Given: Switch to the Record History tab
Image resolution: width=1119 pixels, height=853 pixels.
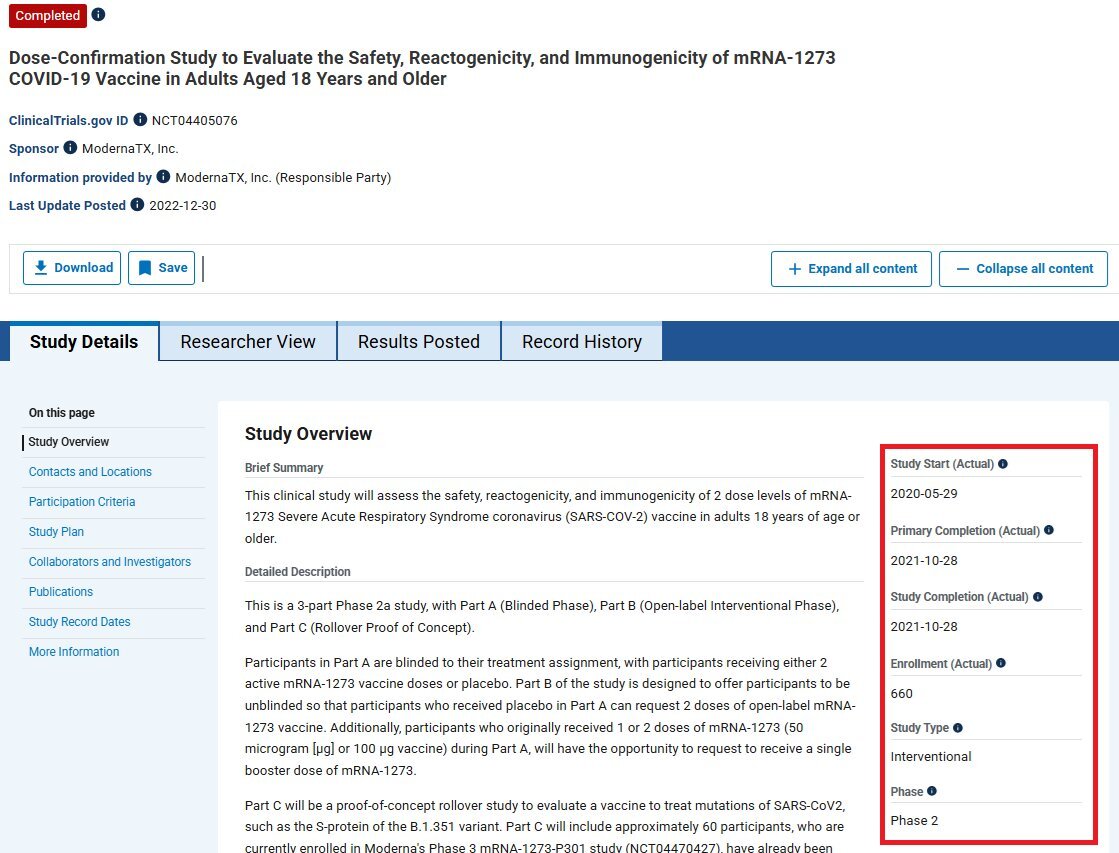Looking at the screenshot, I should click(x=582, y=341).
